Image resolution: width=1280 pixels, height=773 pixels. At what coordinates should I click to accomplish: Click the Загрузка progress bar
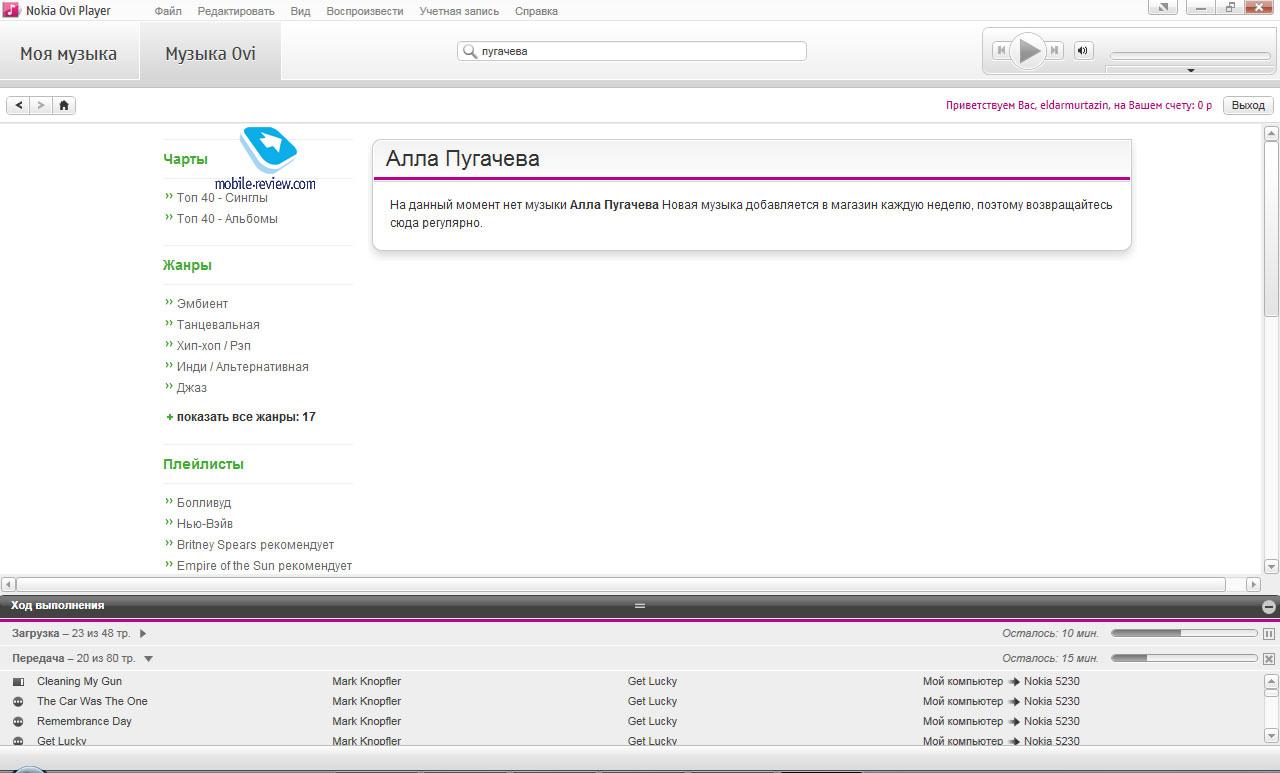coord(1184,633)
